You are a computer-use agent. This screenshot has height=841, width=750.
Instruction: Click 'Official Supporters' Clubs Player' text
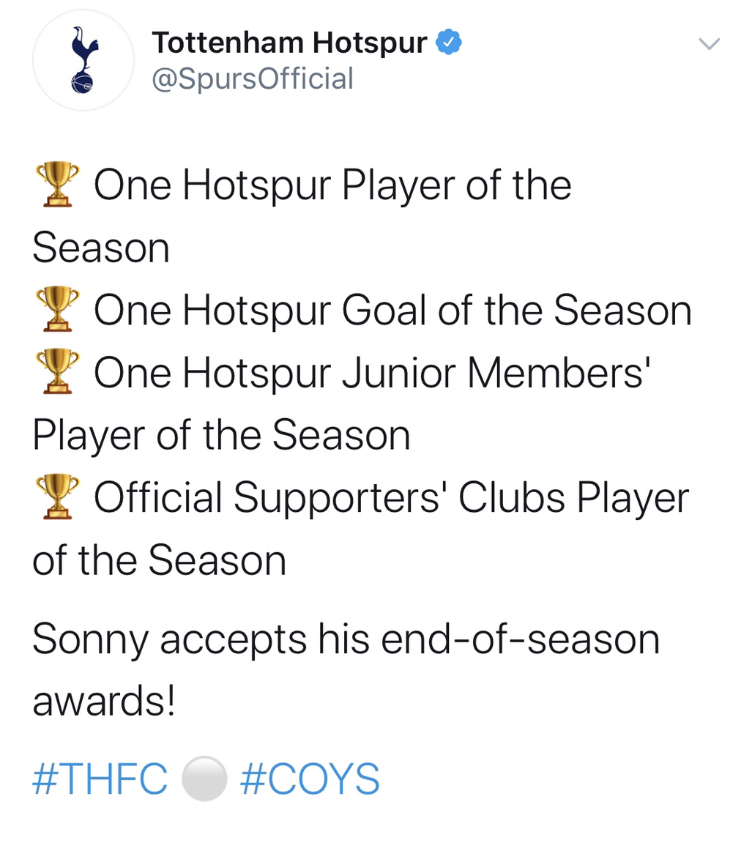pos(392,498)
